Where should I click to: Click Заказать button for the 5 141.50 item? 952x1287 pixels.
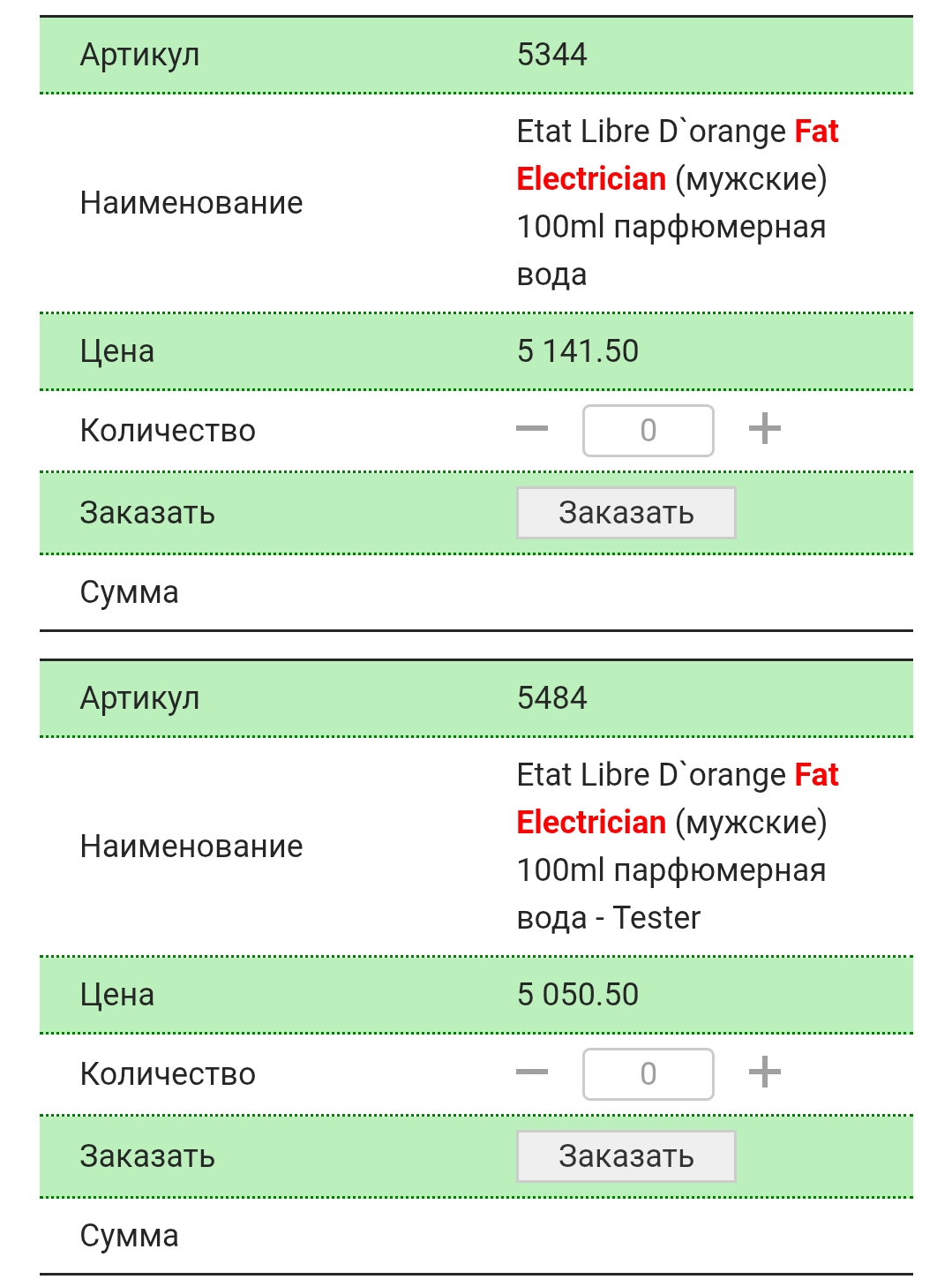(626, 513)
